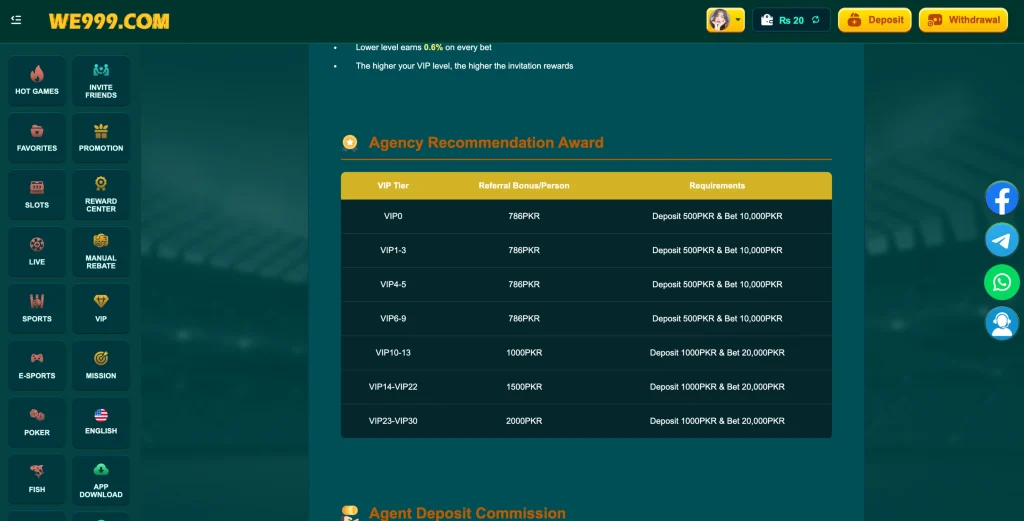This screenshot has width=1024, height=521.
Task: Open the Mission page
Action: click(x=101, y=365)
